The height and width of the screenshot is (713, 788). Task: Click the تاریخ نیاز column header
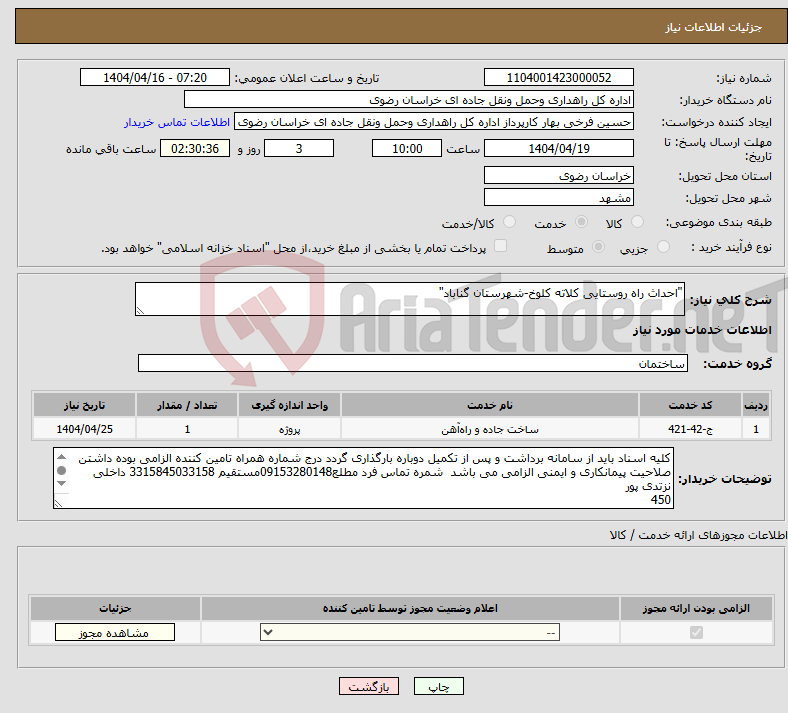tap(84, 405)
